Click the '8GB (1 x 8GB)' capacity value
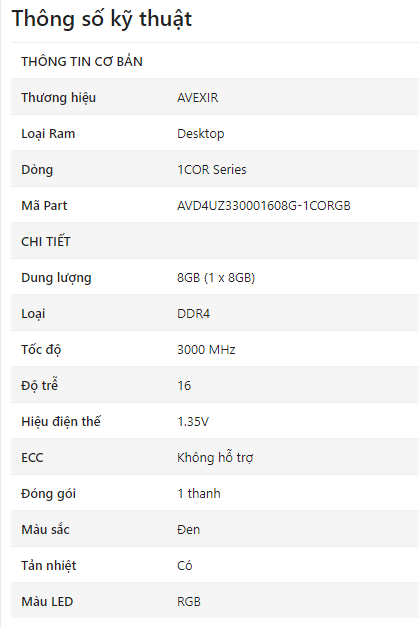 coord(216,278)
